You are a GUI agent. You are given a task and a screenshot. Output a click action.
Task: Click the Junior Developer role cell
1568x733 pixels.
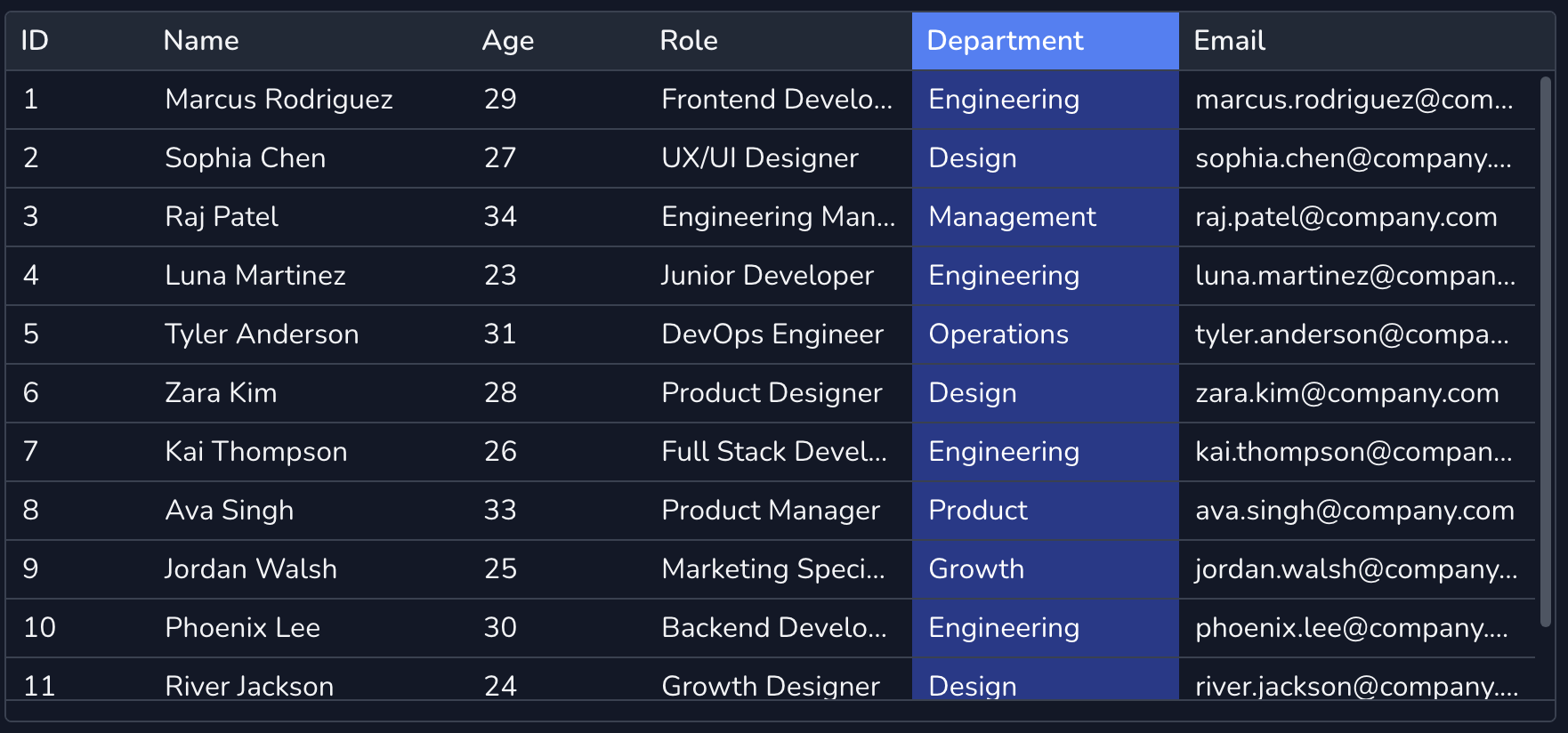(767, 276)
